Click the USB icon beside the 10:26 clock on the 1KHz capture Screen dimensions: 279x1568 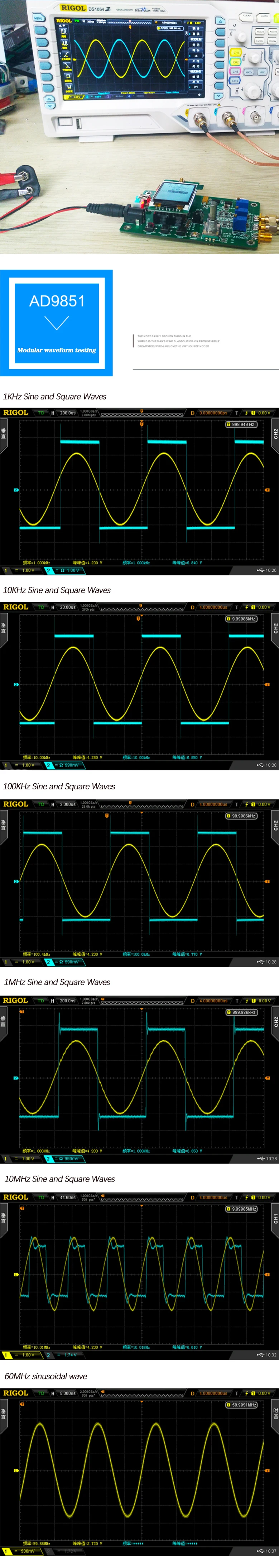tap(260, 570)
